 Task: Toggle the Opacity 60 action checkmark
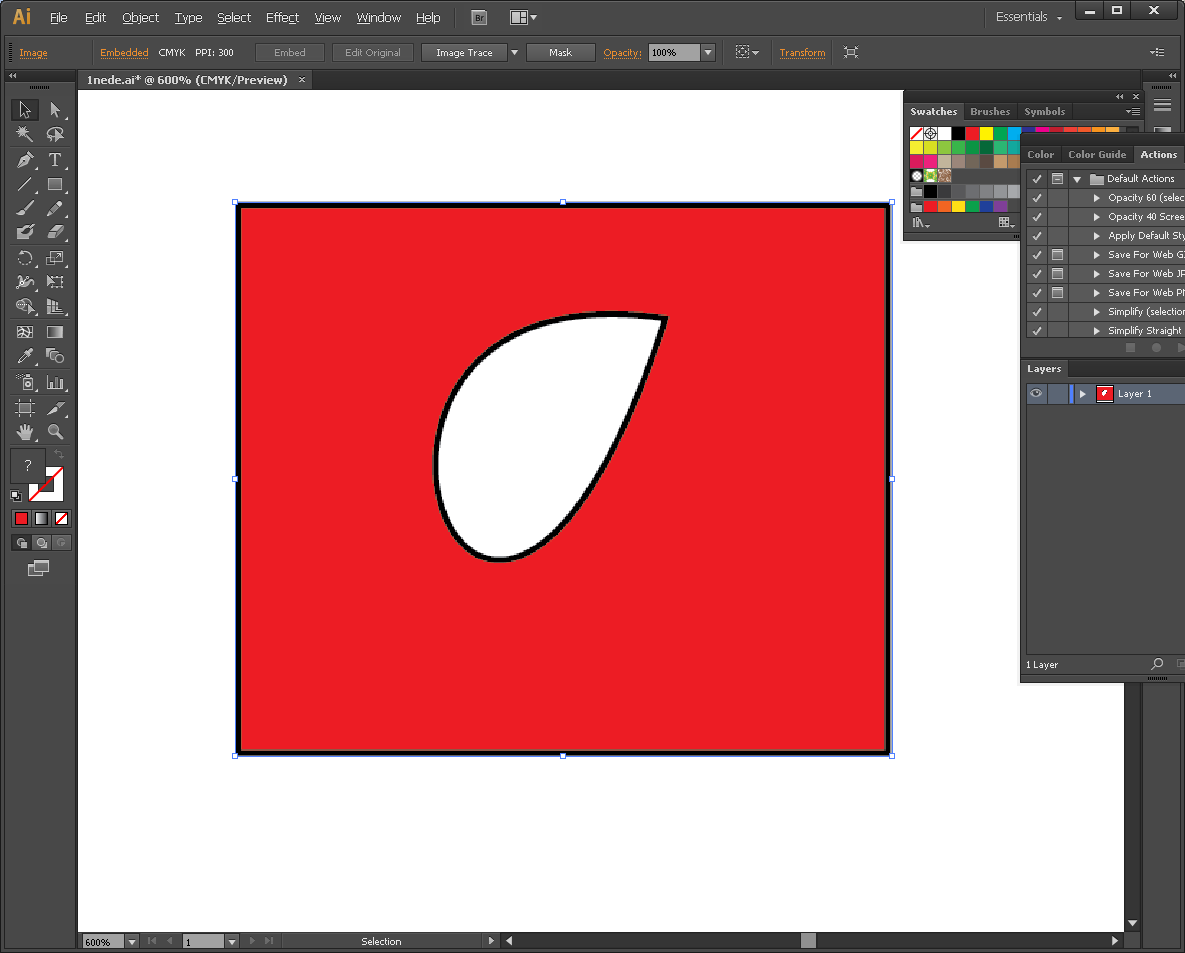tap(1037, 198)
